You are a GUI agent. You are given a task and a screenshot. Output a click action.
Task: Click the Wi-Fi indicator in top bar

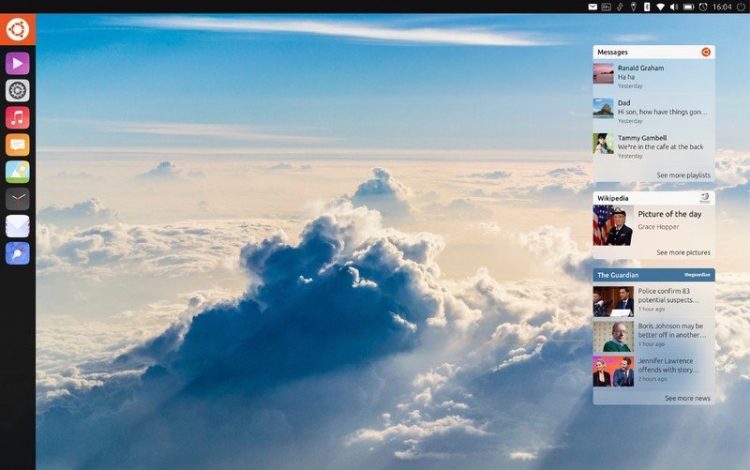[660, 7]
